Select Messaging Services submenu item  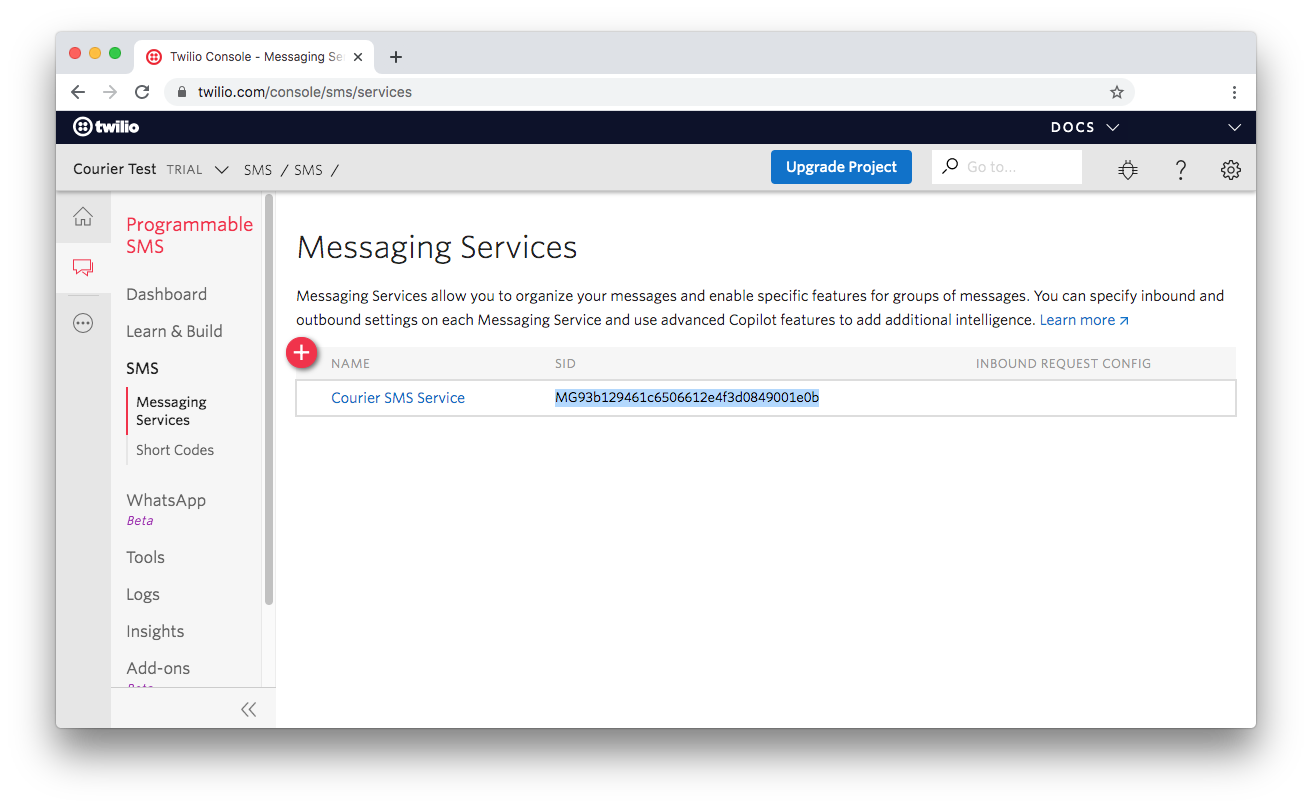(x=172, y=411)
